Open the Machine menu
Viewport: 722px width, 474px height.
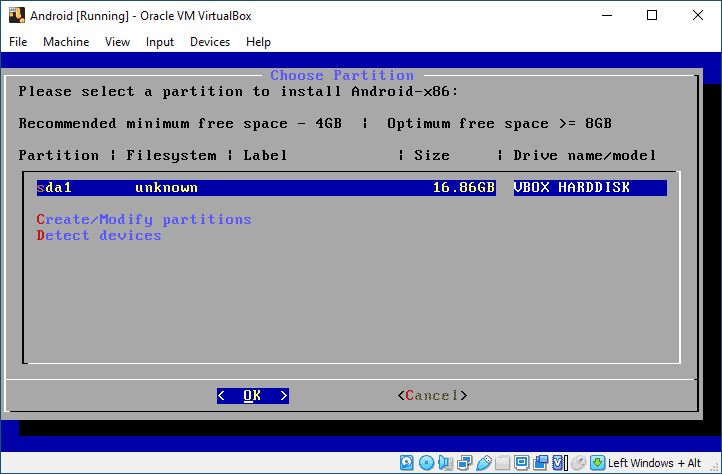click(66, 42)
